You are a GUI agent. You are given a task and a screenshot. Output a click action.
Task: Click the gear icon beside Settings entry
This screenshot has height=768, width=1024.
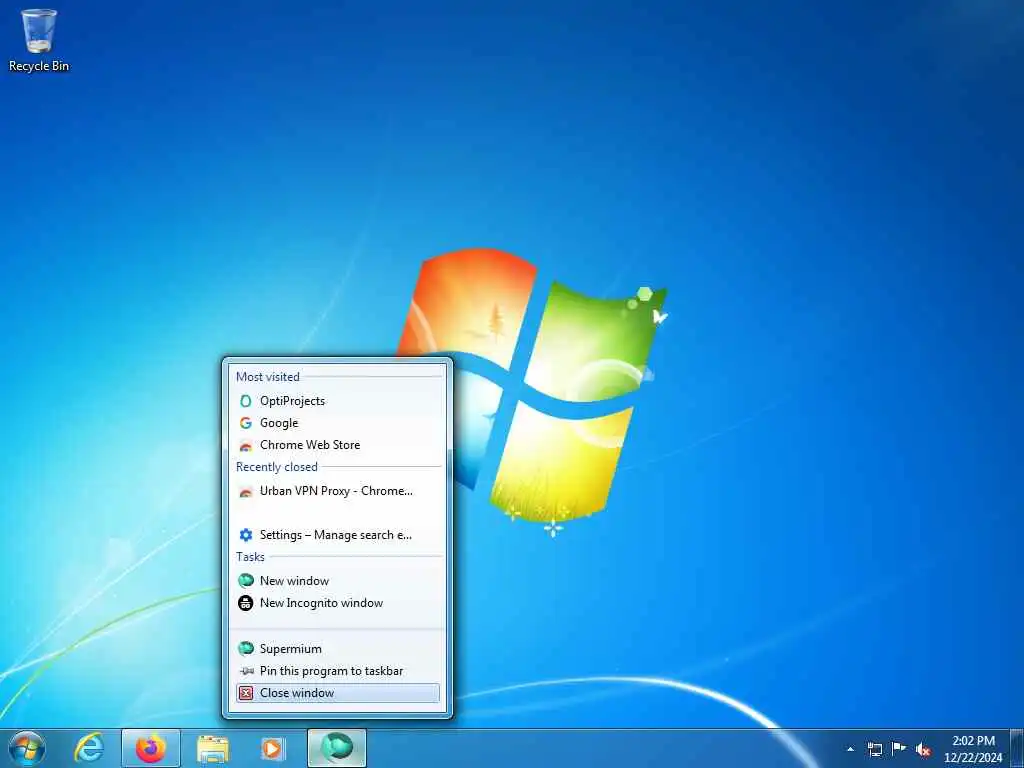pyautogui.click(x=246, y=536)
